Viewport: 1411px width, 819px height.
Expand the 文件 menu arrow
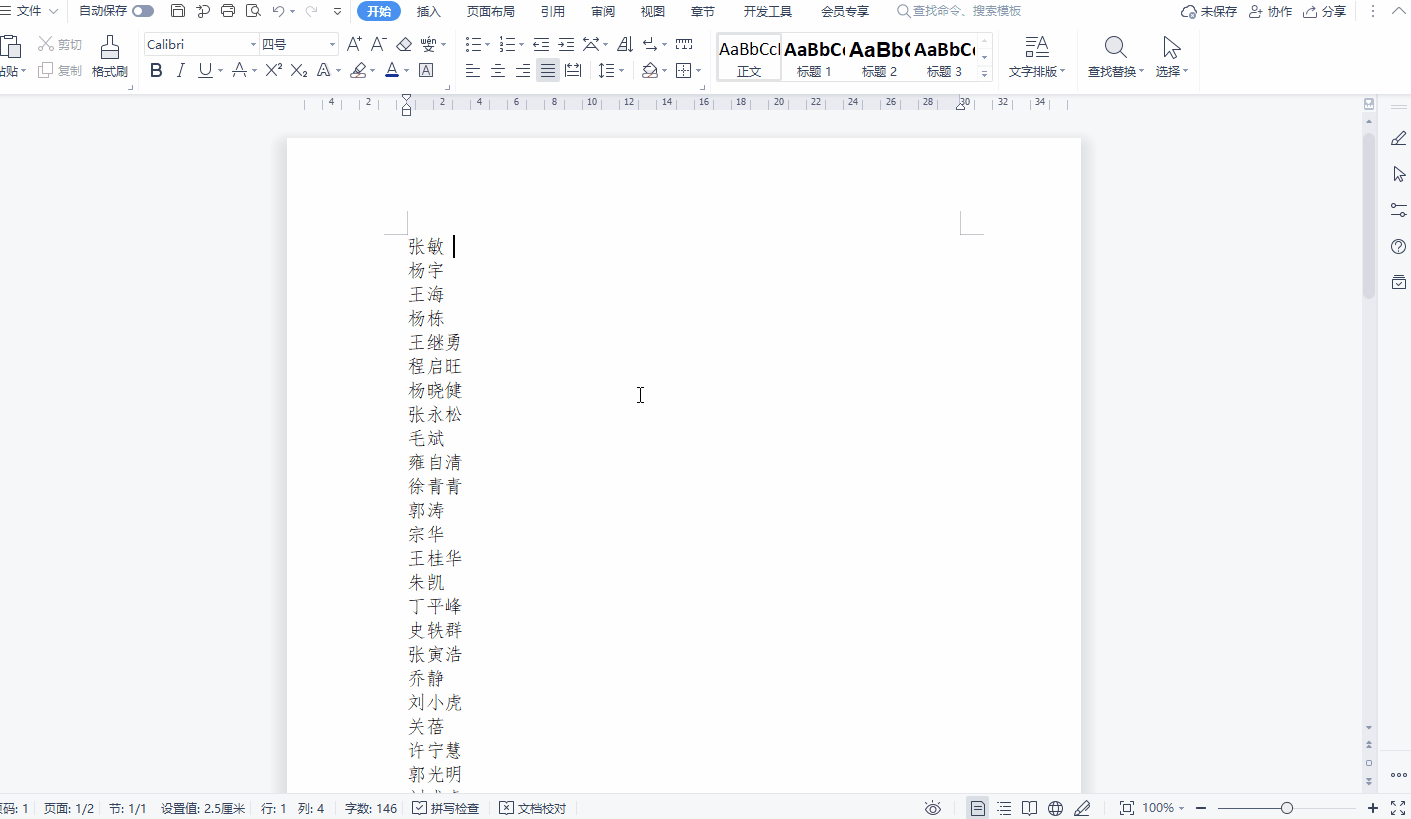pos(53,12)
